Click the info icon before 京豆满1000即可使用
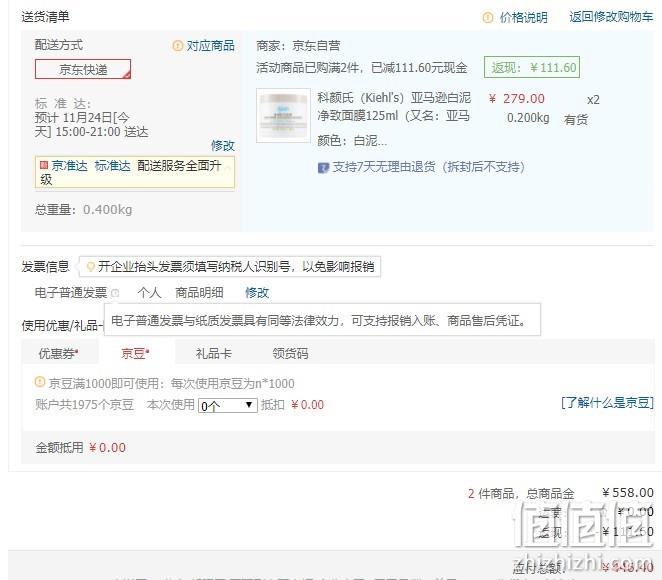This screenshot has width=662, height=580. [40, 382]
